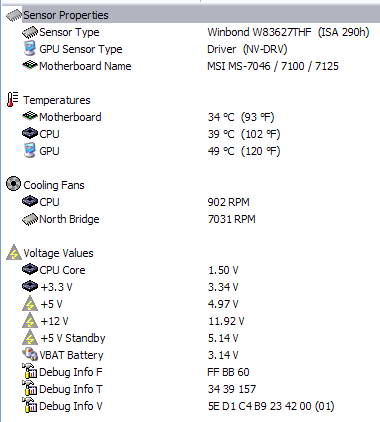380x422 pixels.
Task: Select the CPU Core voltage row
Action: coord(190,270)
